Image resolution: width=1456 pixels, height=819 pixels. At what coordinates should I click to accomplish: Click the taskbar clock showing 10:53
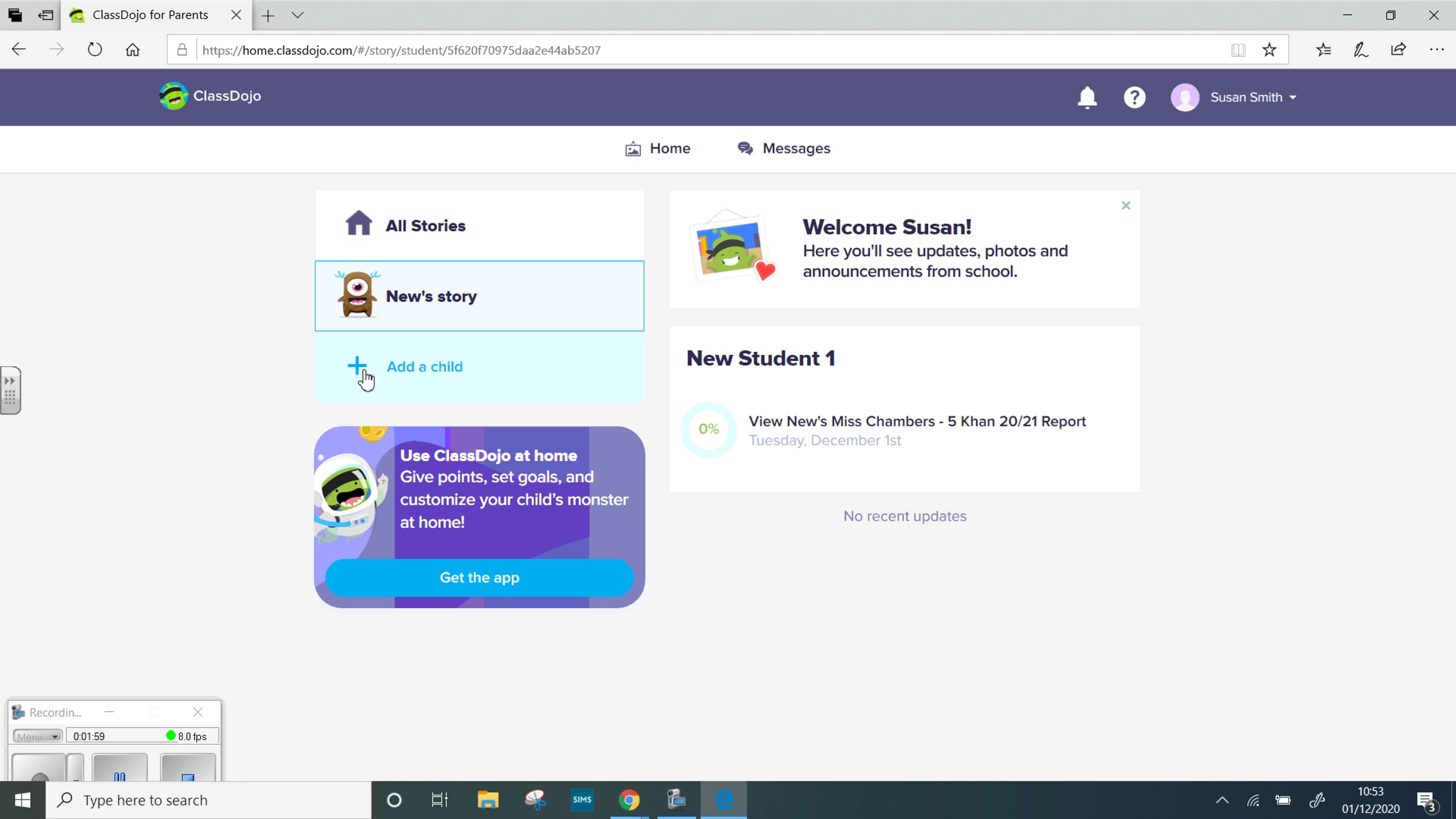(x=1370, y=800)
